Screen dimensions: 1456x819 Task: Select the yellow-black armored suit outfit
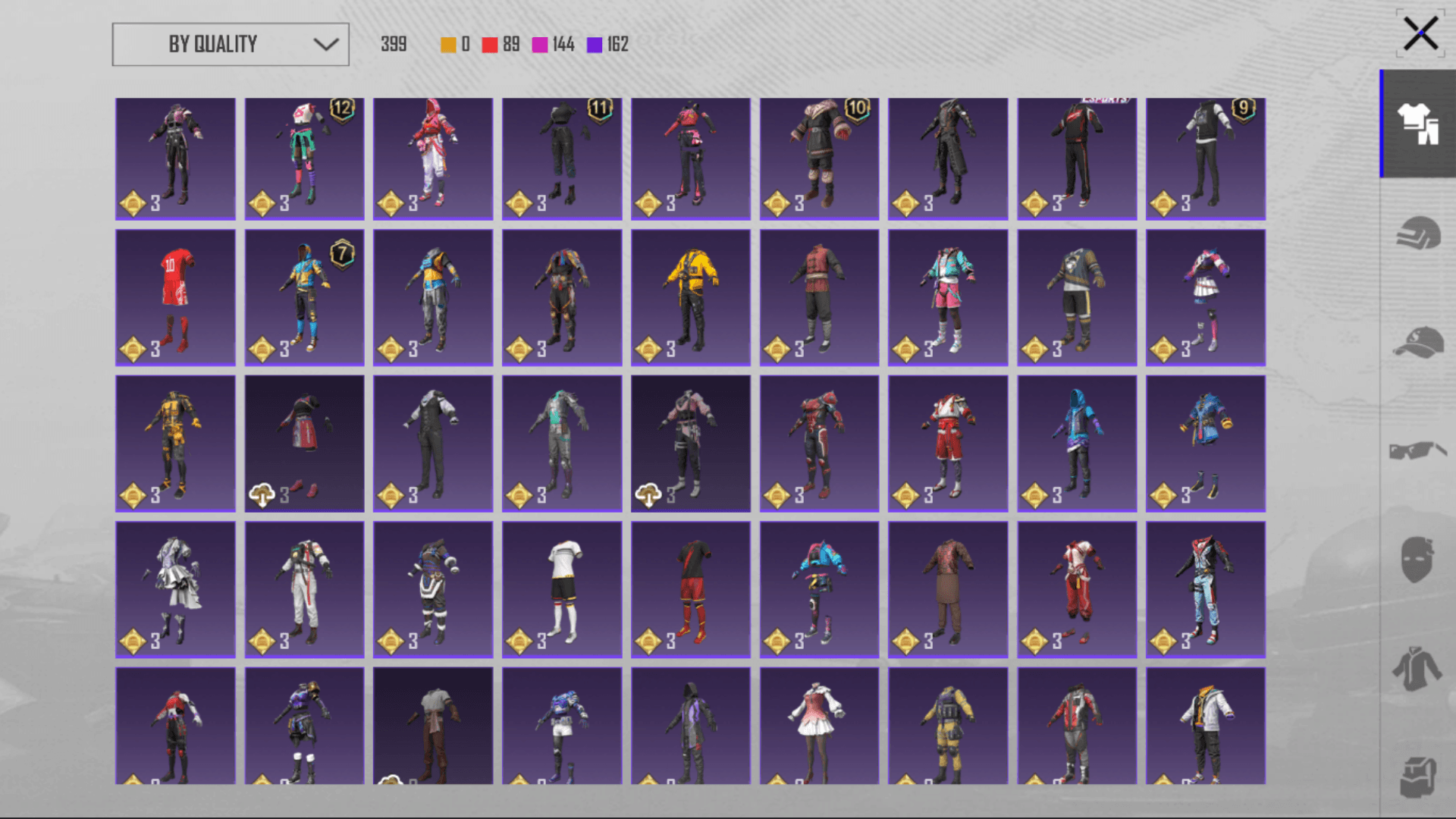(x=175, y=443)
